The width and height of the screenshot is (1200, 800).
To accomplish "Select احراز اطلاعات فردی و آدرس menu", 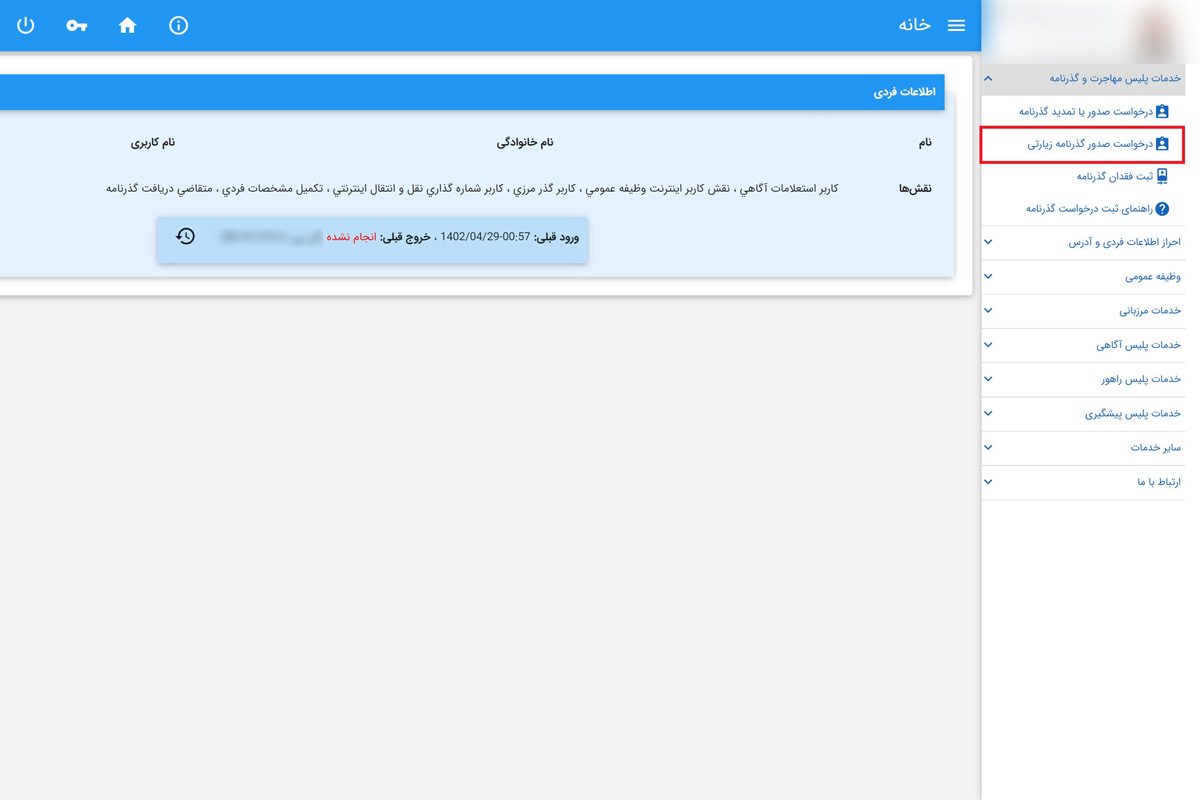I will pos(1124,242).
